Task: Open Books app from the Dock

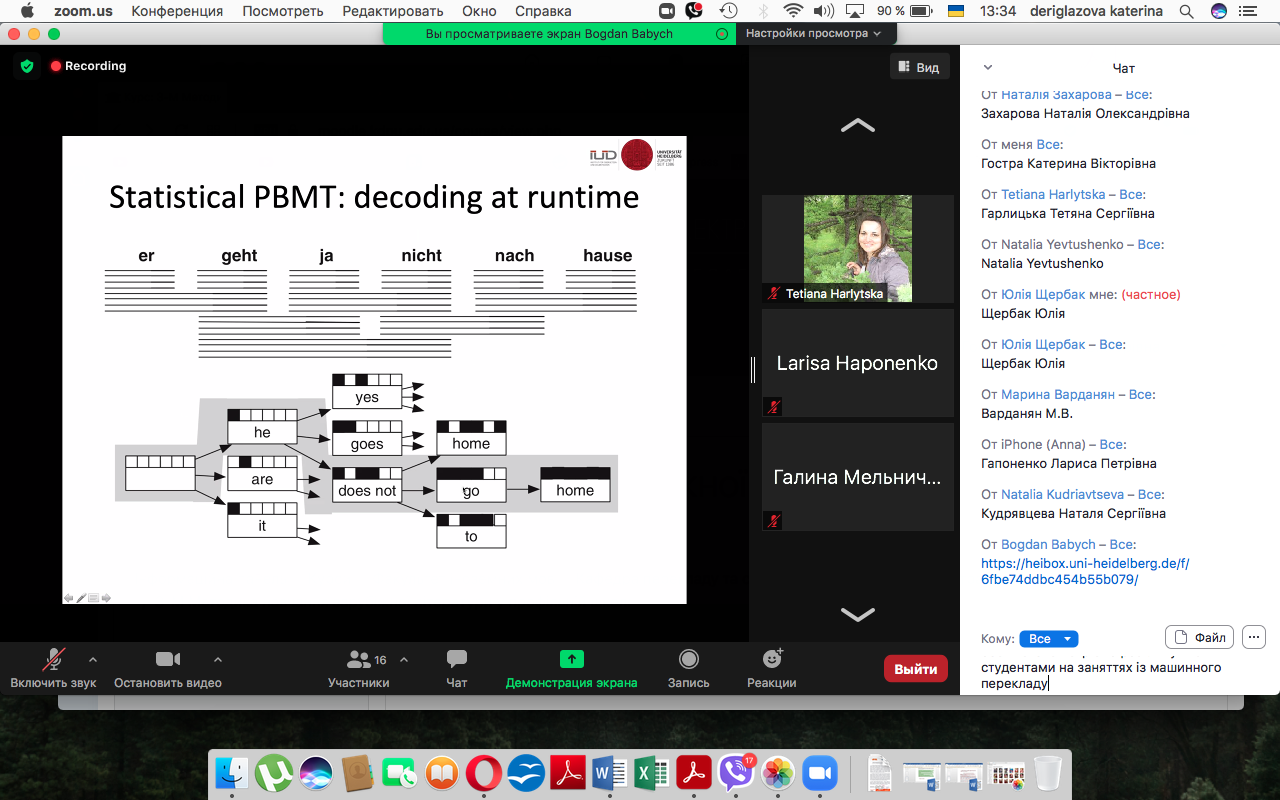Action: (441, 773)
